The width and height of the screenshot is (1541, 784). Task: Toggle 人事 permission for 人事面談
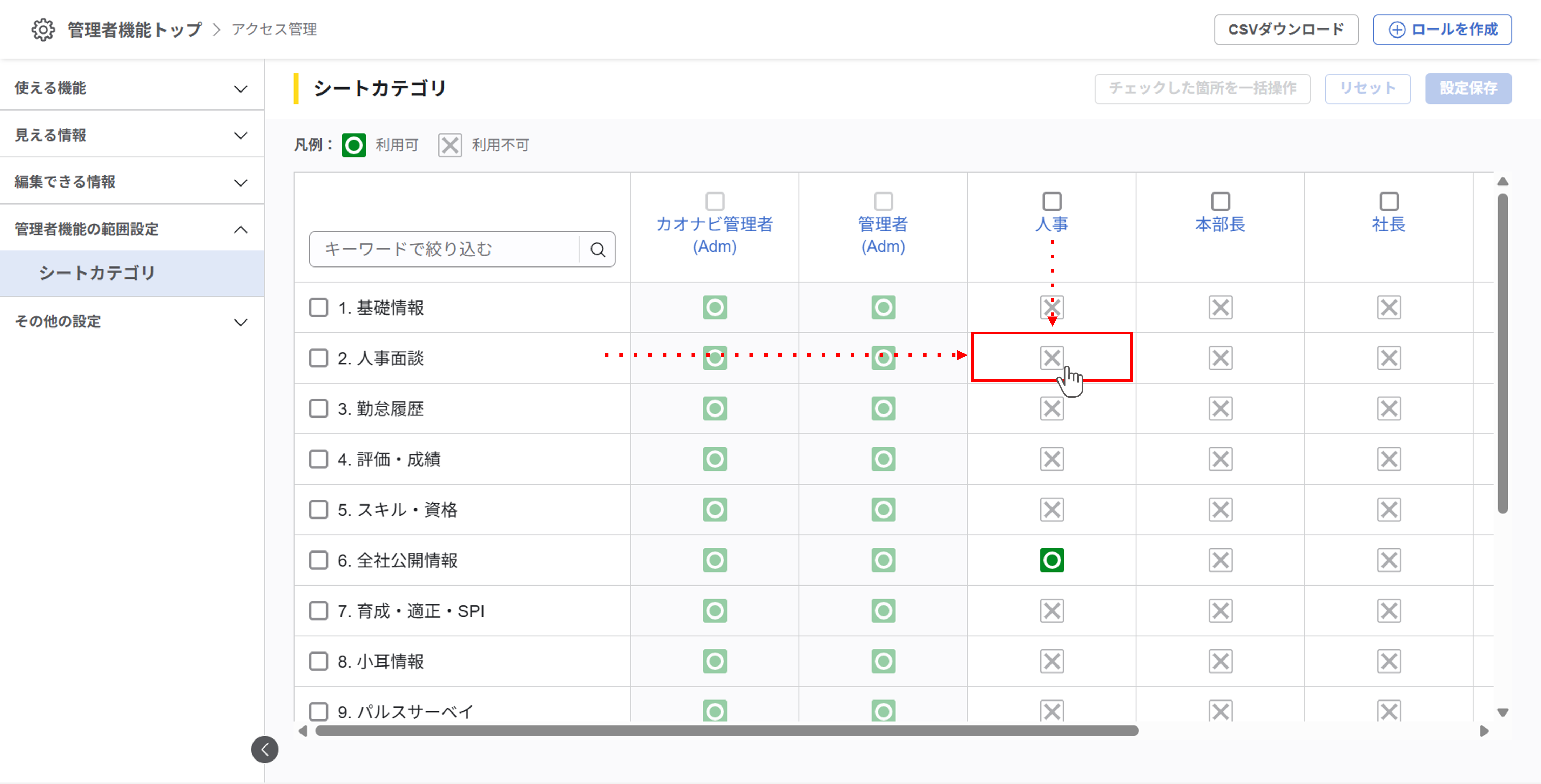(x=1052, y=358)
